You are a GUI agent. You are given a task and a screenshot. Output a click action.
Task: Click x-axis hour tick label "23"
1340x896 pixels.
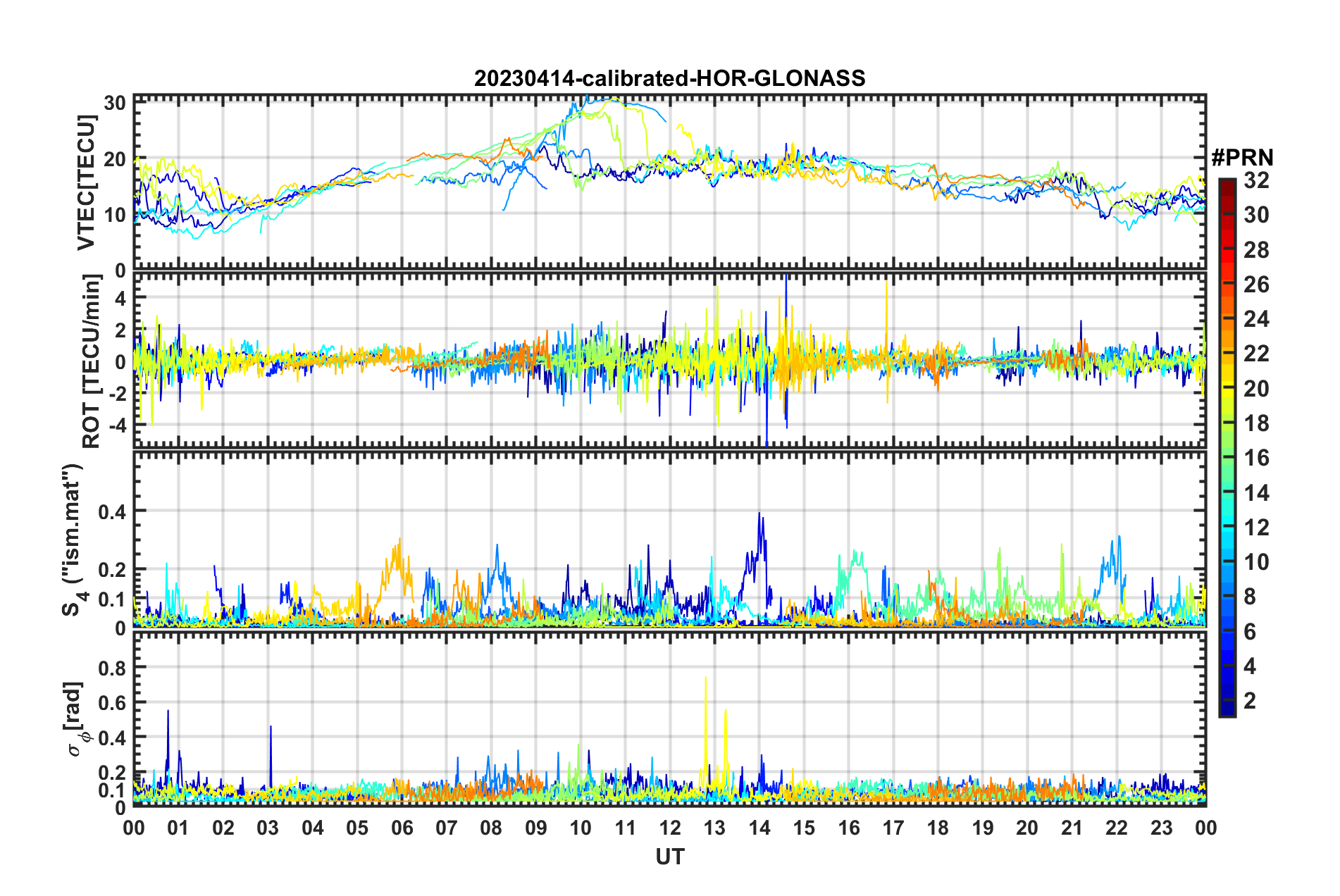1161,828
